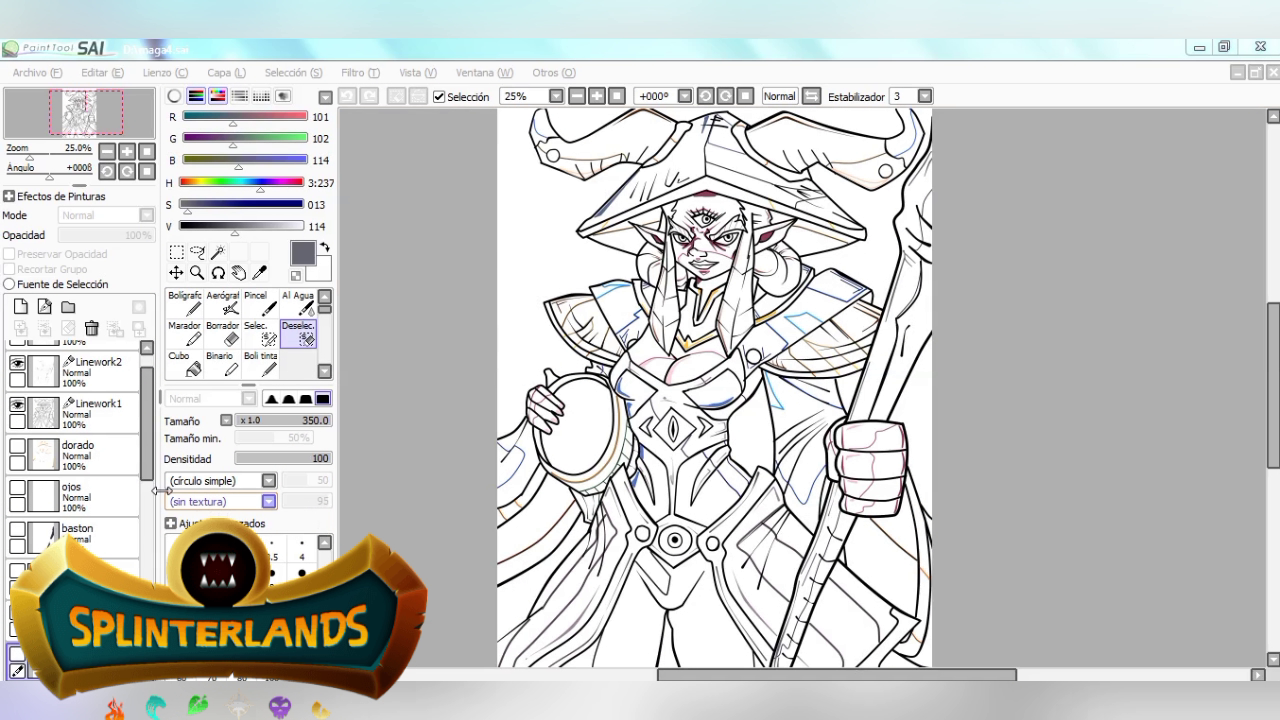Viewport: 1280px width, 720px height.
Task: Choose the eyedropper color picker tool
Action: point(260,273)
